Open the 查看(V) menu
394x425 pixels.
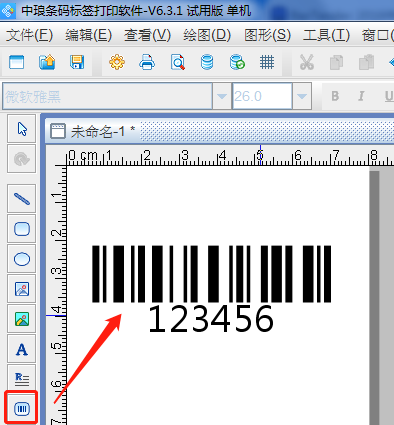tap(147, 35)
